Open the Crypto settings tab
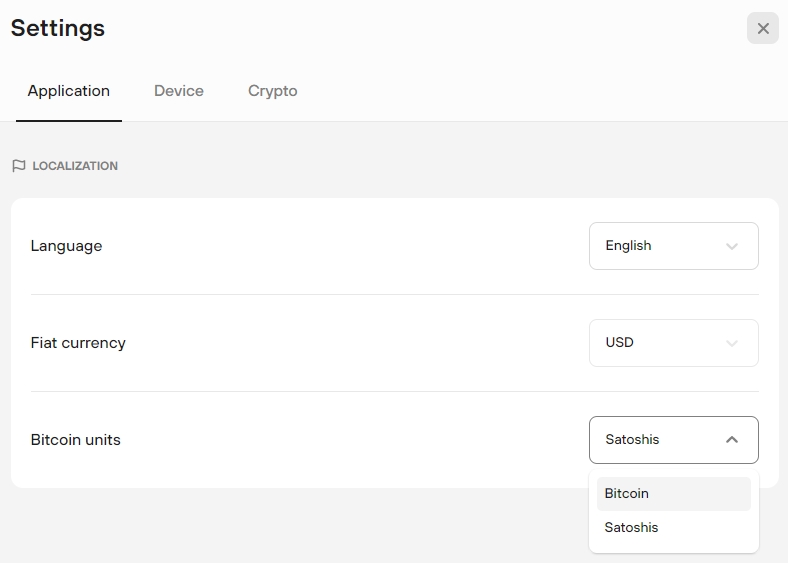The width and height of the screenshot is (788, 563). [273, 91]
